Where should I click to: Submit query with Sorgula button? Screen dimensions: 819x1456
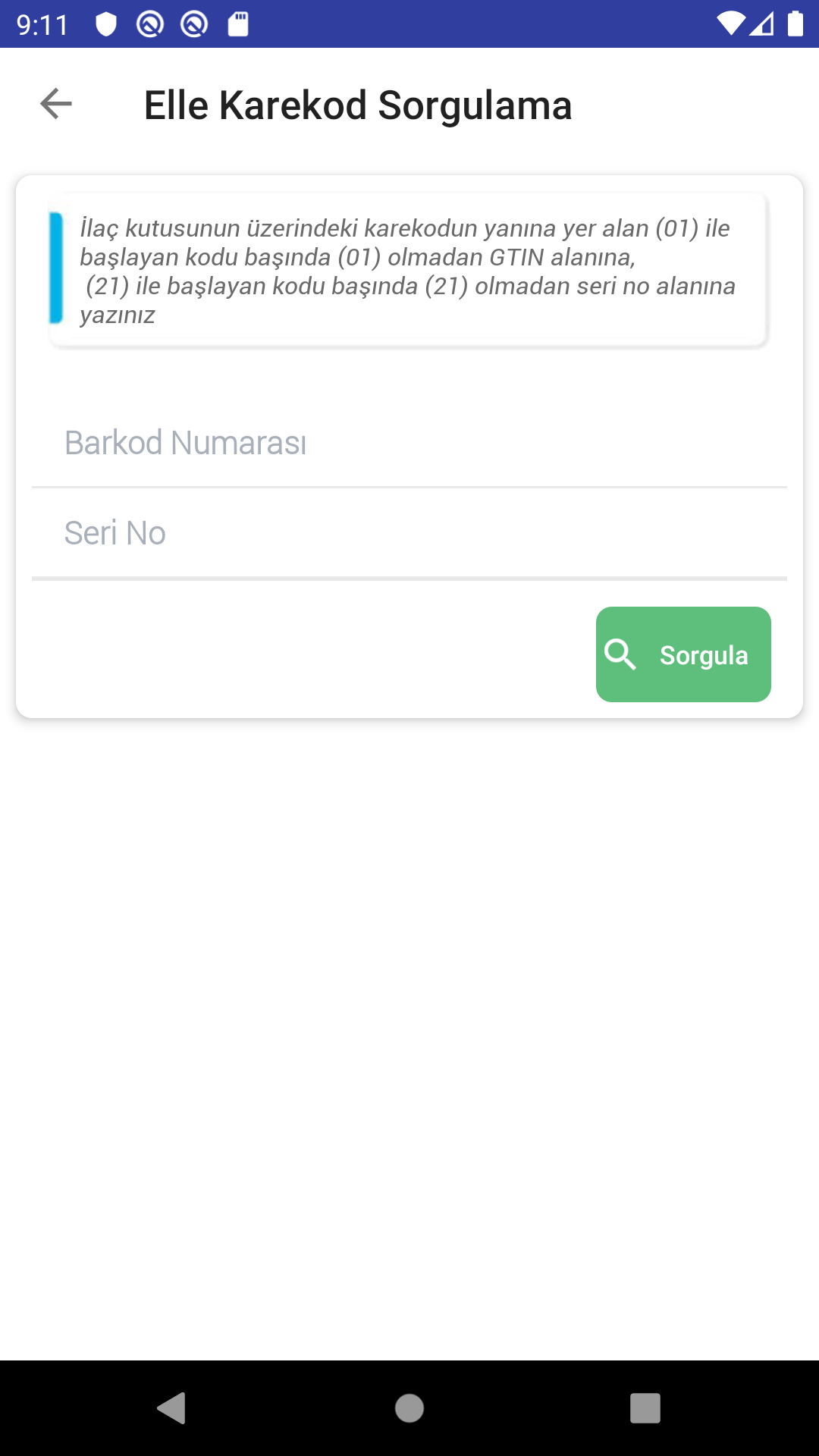point(683,654)
